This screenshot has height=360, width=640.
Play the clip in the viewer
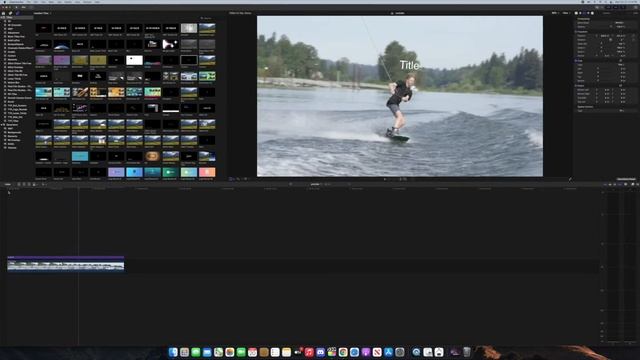[384, 179]
